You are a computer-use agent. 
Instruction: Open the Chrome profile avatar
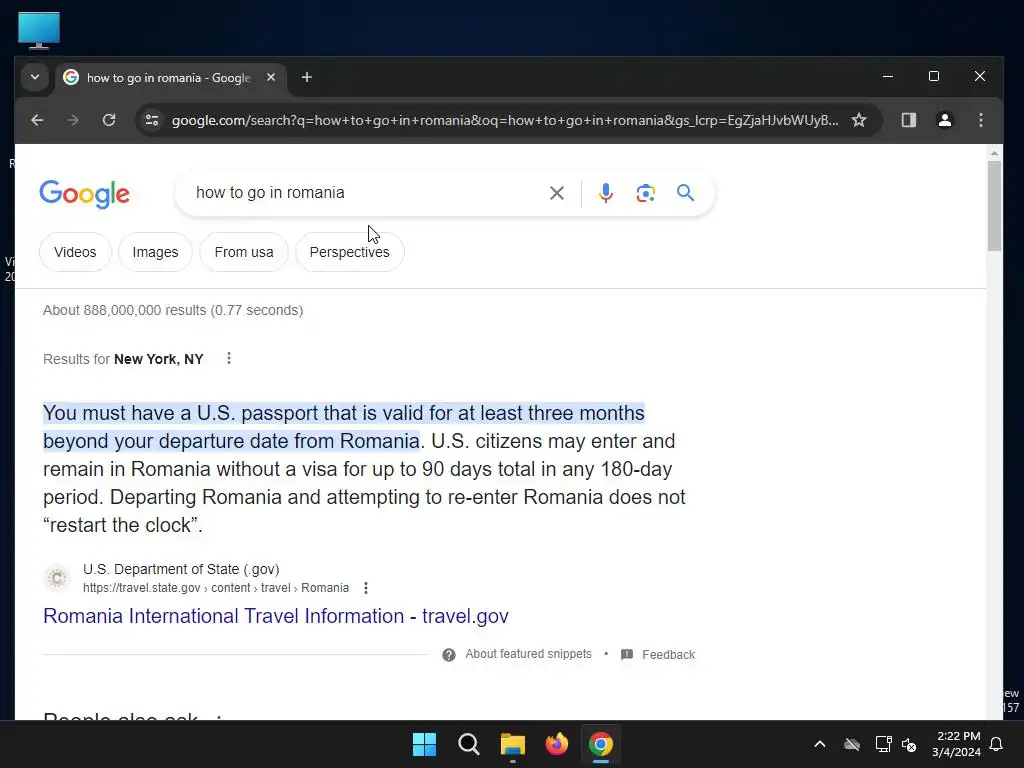pyautogui.click(x=944, y=120)
